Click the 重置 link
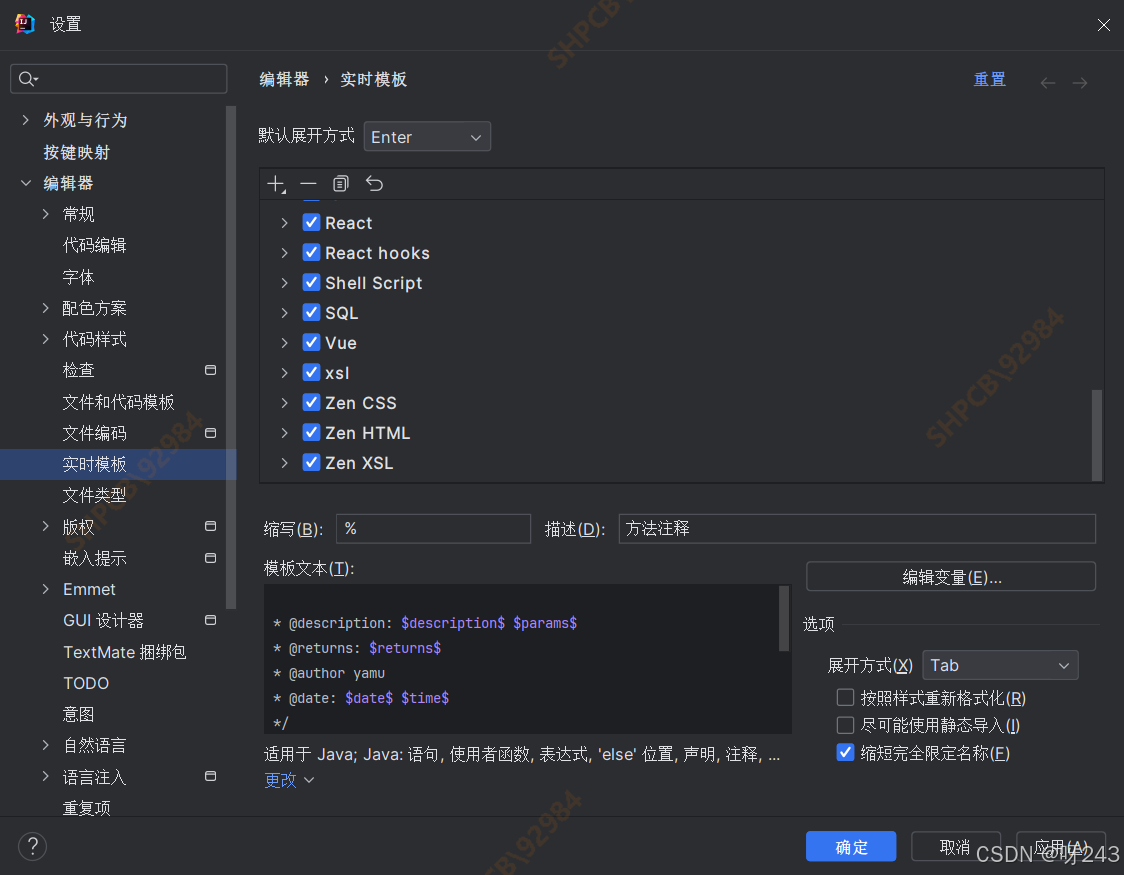Screen dimensions: 1124x875 coord(989,79)
